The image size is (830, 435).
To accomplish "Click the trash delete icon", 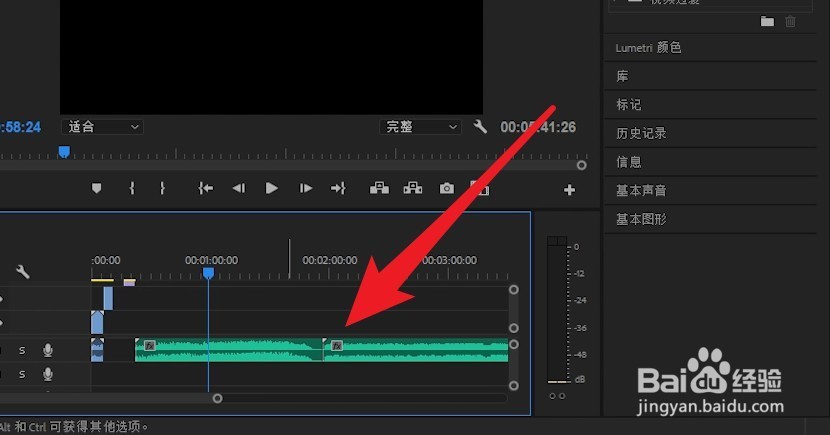I will click(x=790, y=22).
